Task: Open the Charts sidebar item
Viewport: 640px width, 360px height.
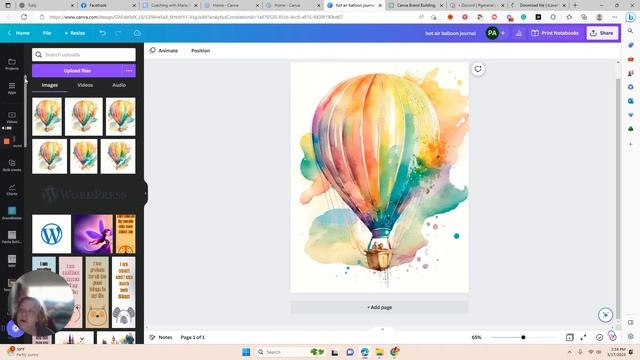Action: coord(12,189)
